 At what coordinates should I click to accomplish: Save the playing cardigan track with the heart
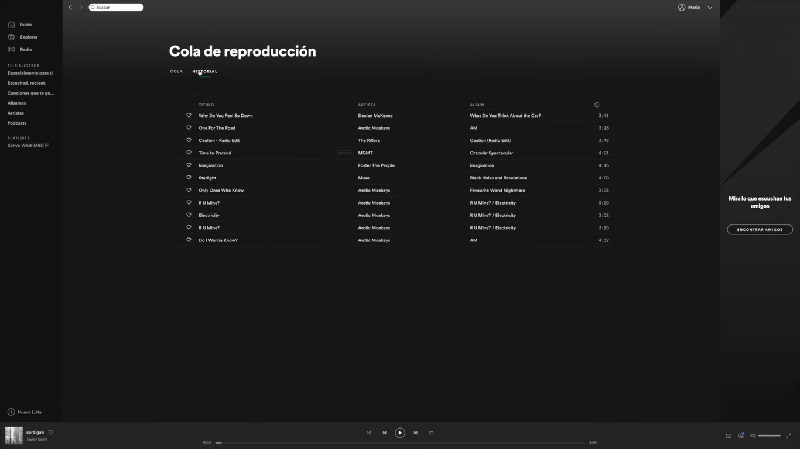(x=51, y=432)
